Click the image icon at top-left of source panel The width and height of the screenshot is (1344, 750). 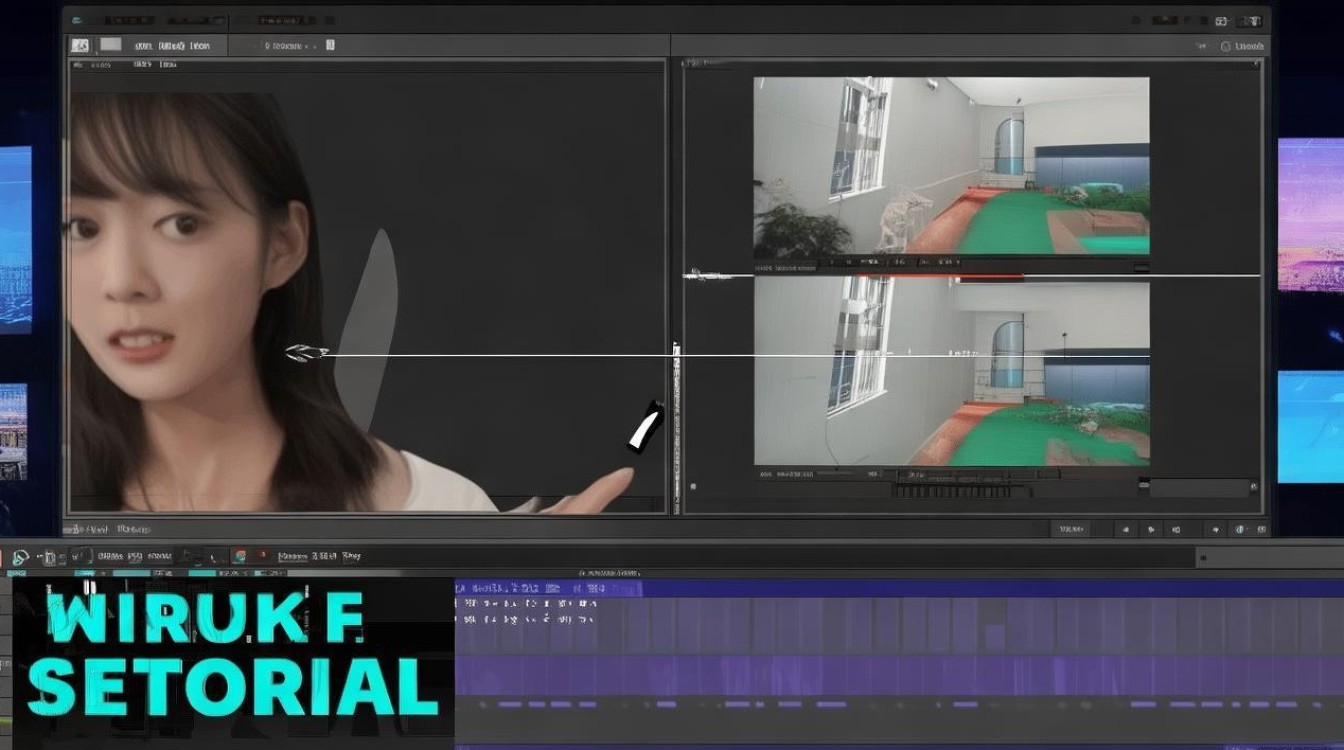[x=80, y=45]
